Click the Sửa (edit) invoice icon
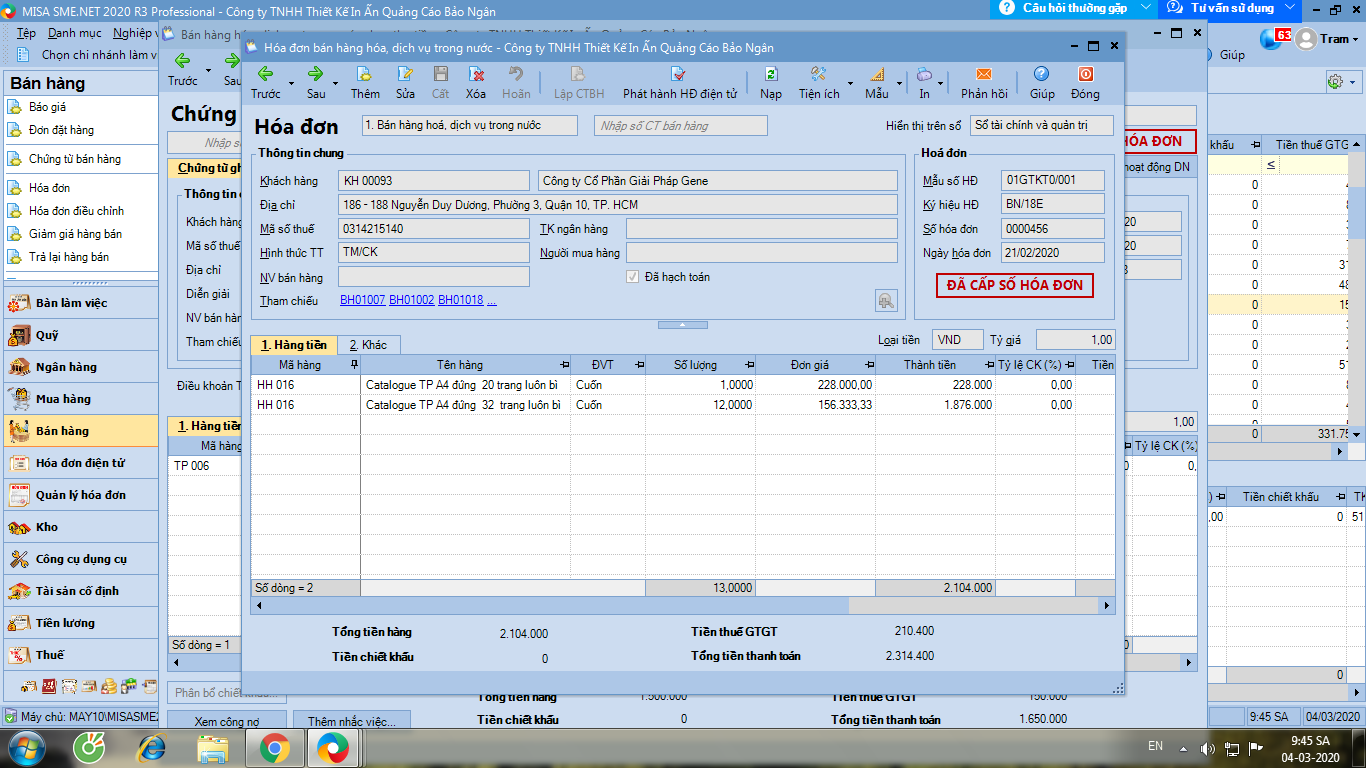The height and width of the screenshot is (768, 1366). [405, 74]
